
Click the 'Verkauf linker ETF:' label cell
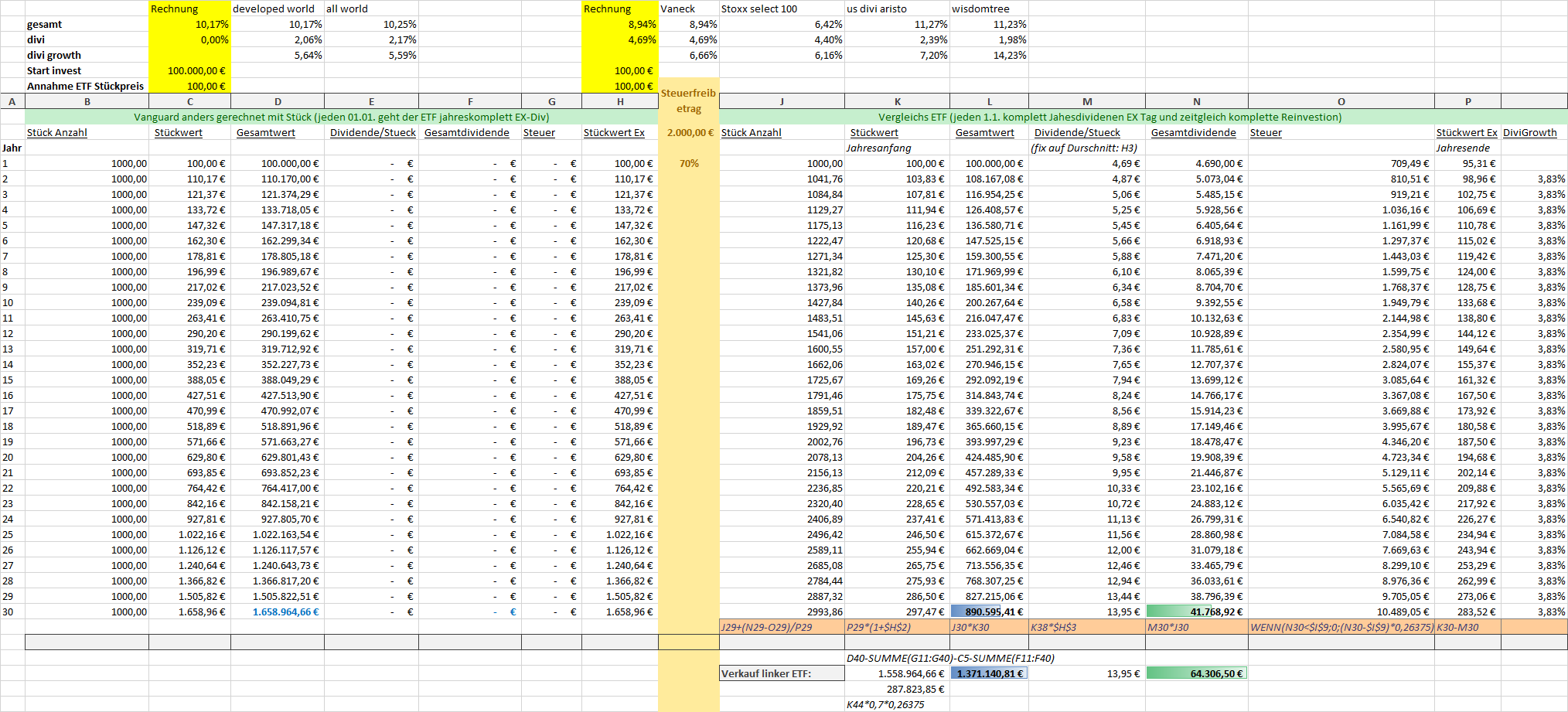coord(781,673)
